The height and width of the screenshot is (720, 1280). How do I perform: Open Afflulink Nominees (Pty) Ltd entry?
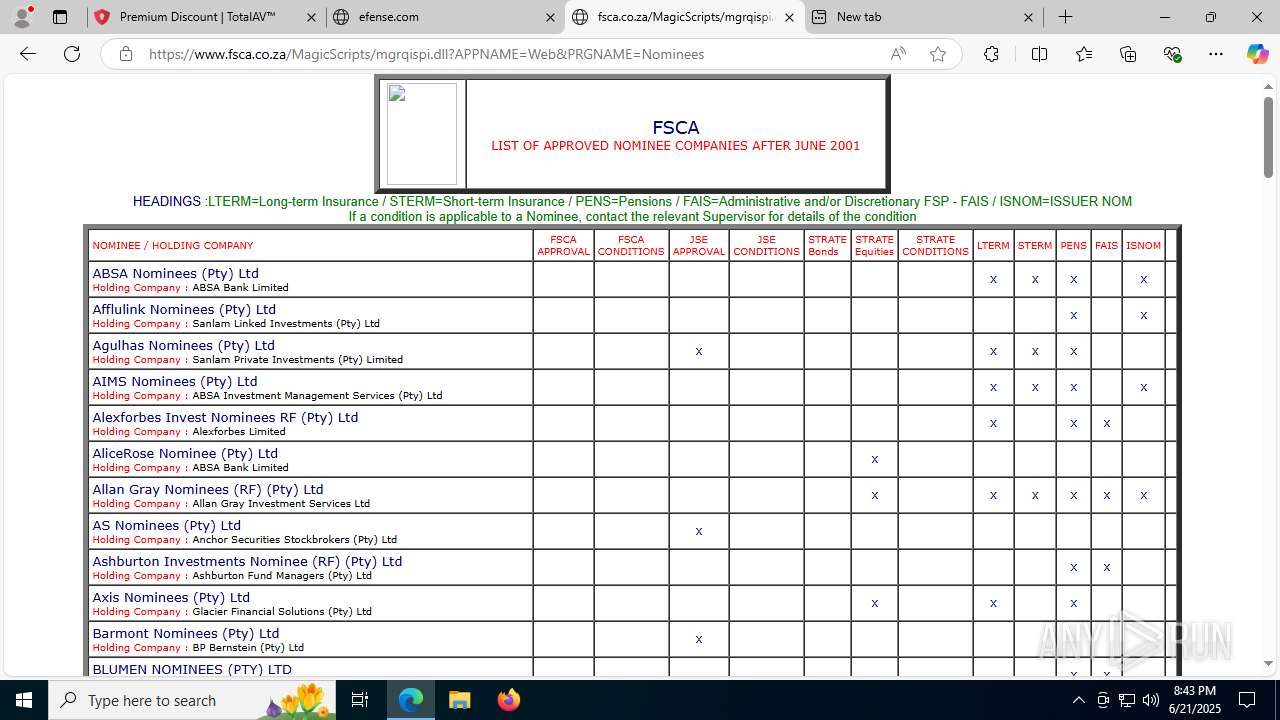click(184, 309)
